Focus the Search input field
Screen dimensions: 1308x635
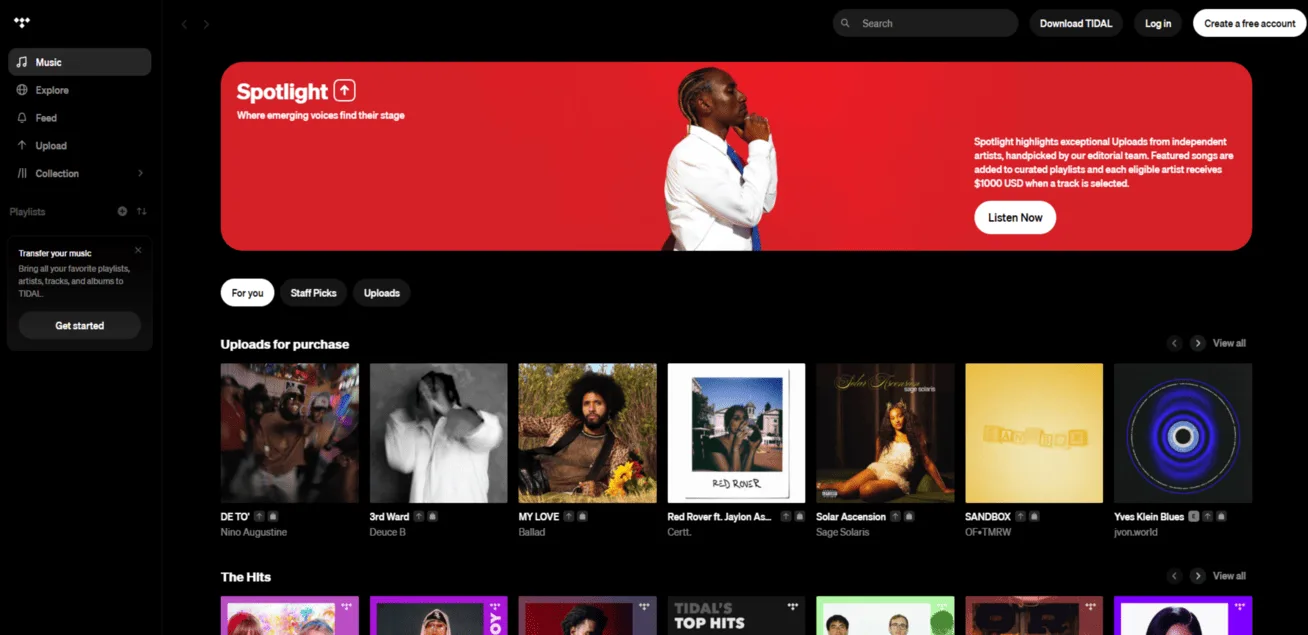925,23
